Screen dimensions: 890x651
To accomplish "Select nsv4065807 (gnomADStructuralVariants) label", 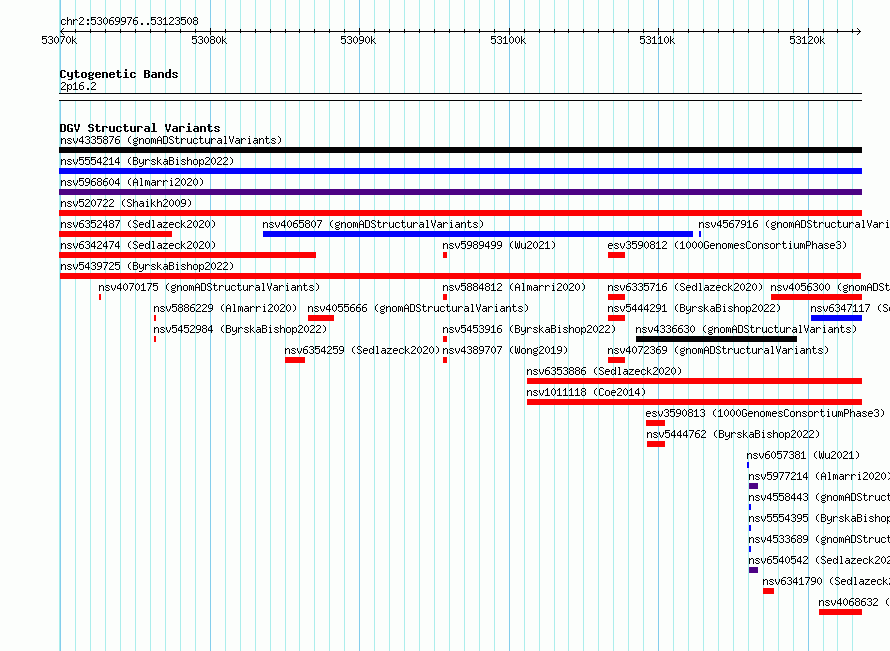I will tap(373, 224).
